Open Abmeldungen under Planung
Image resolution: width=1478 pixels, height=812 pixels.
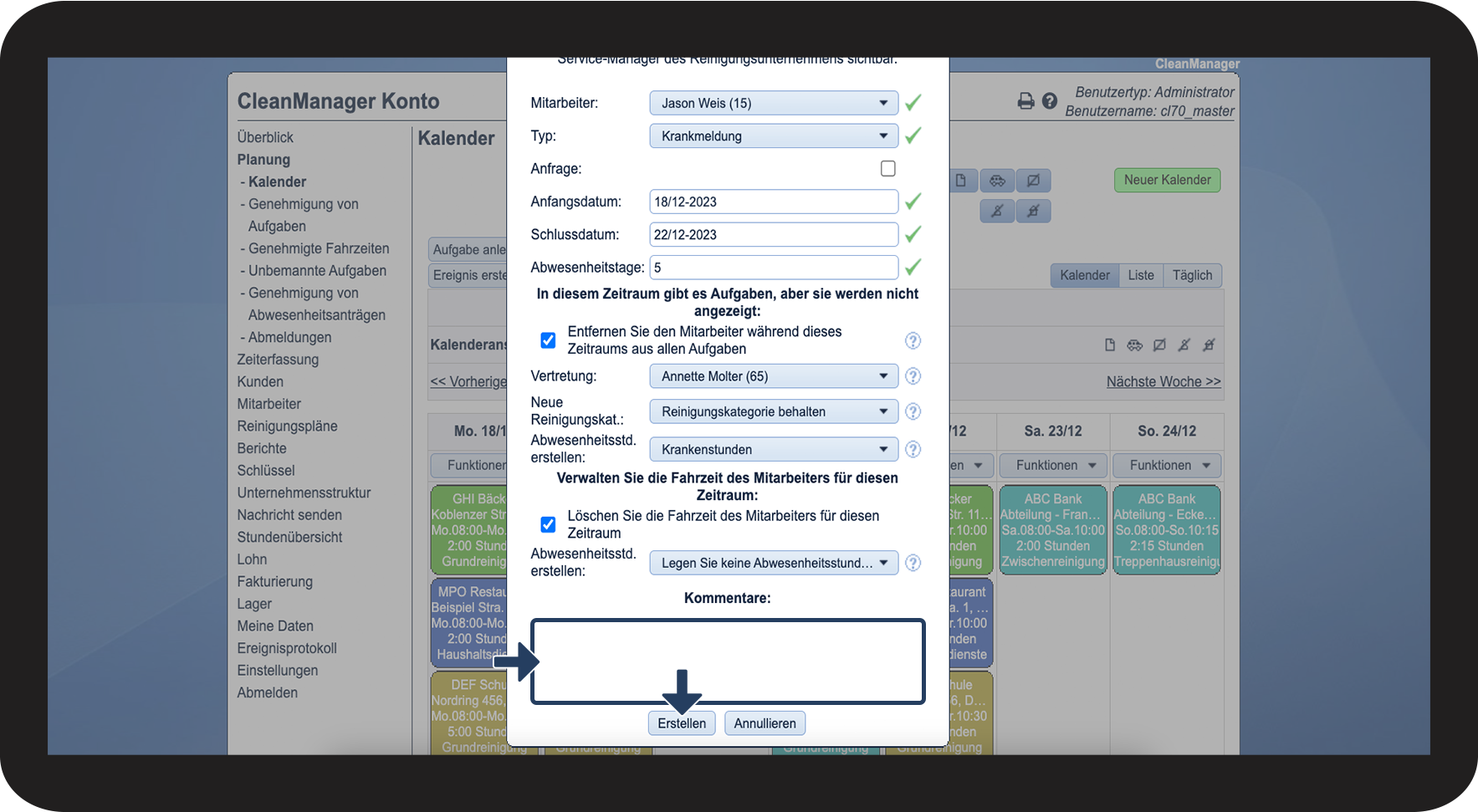(289, 337)
